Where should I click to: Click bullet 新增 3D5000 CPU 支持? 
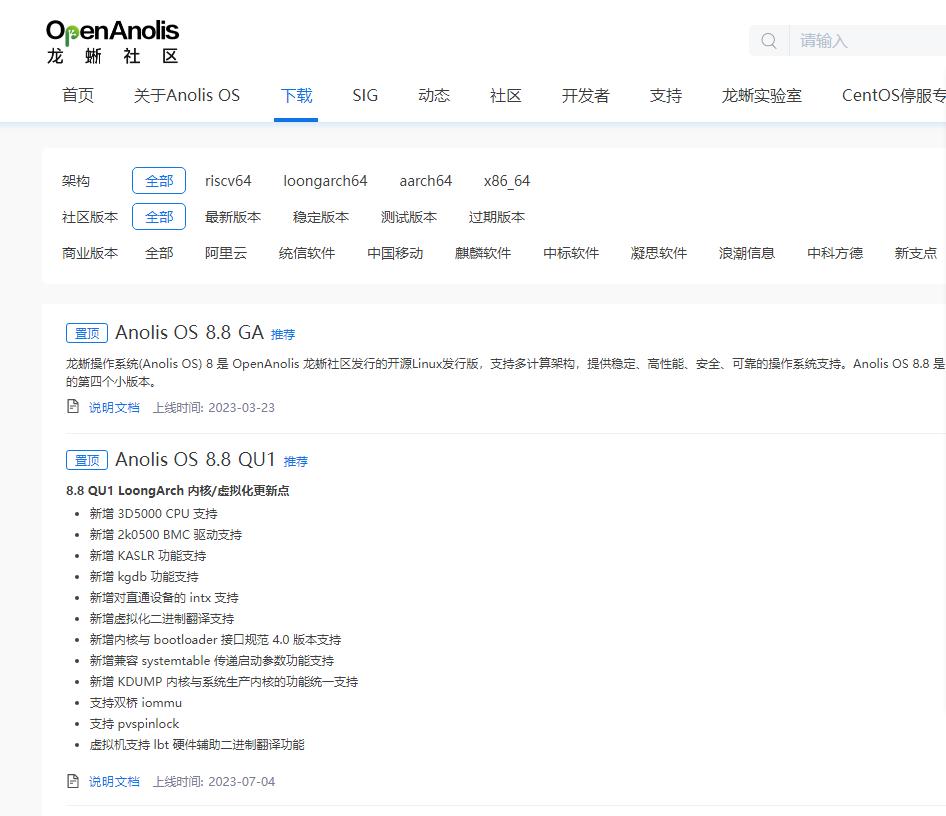click(x=153, y=514)
